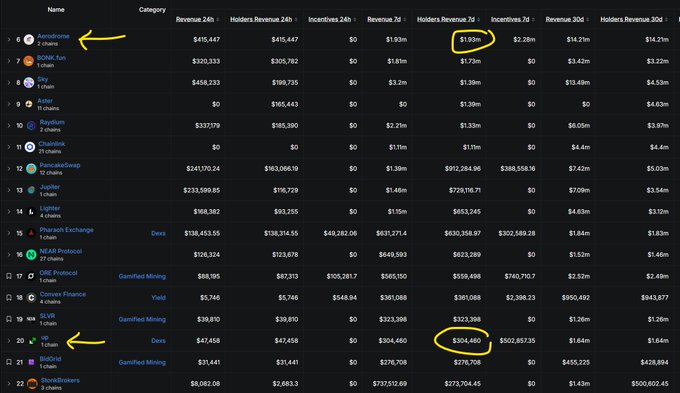Expand the NEAR Protocol row chevron
The image size is (680, 393).
(8, 255)
